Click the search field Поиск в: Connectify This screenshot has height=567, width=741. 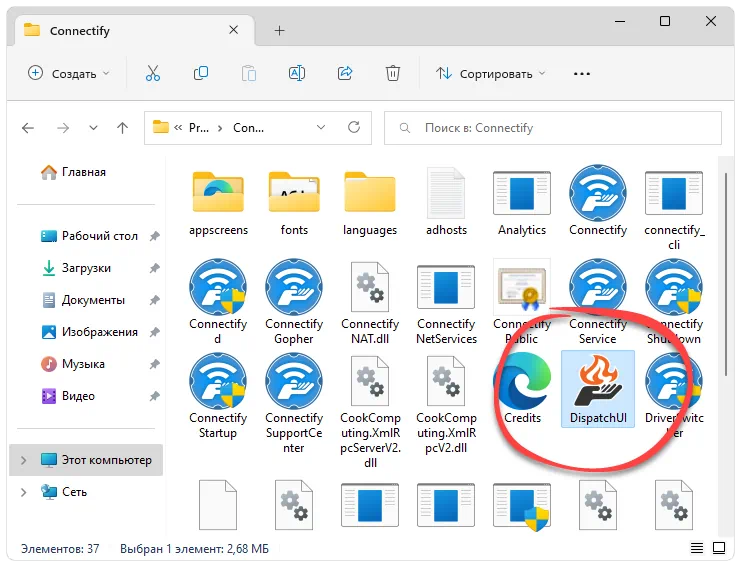(552, 128)
